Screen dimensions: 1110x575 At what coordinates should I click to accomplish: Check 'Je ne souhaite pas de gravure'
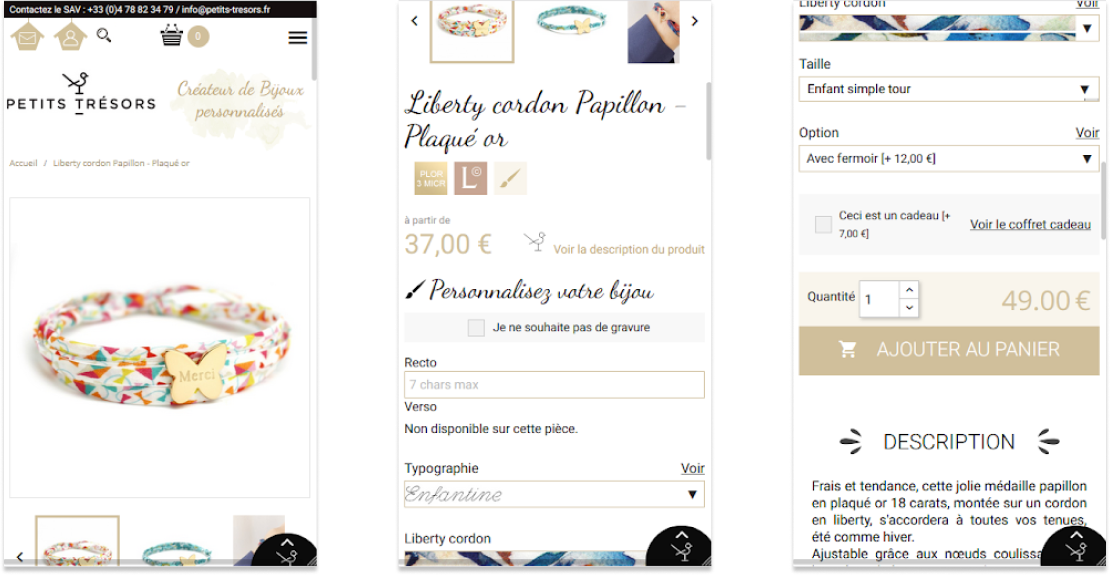[476, 328]
